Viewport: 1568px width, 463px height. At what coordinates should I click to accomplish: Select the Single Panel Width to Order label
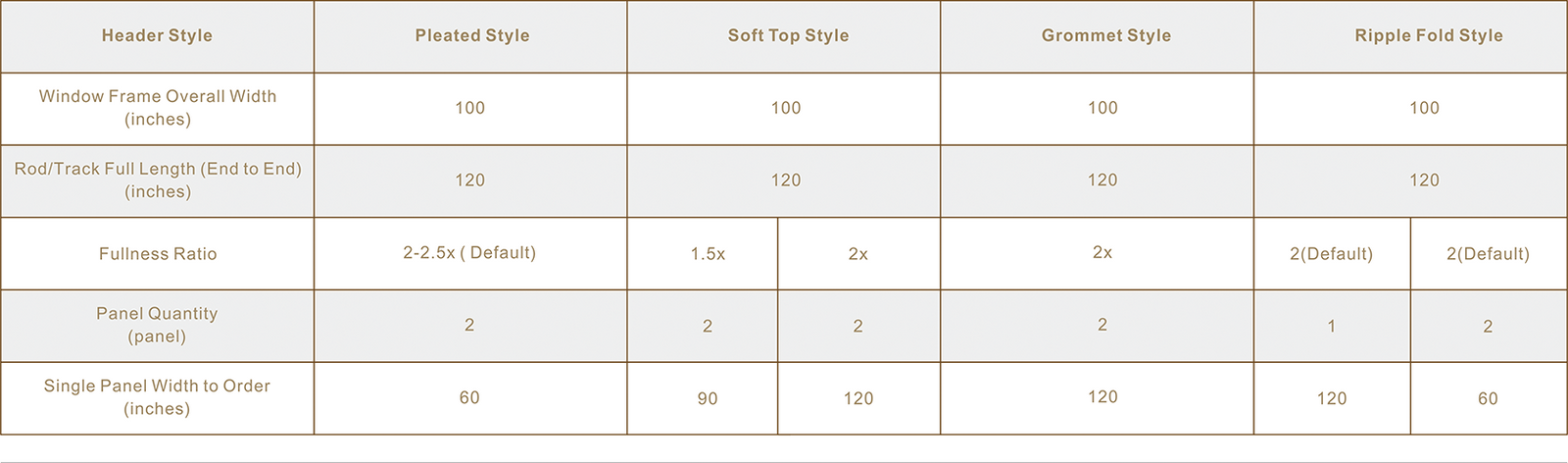(157, 397)
